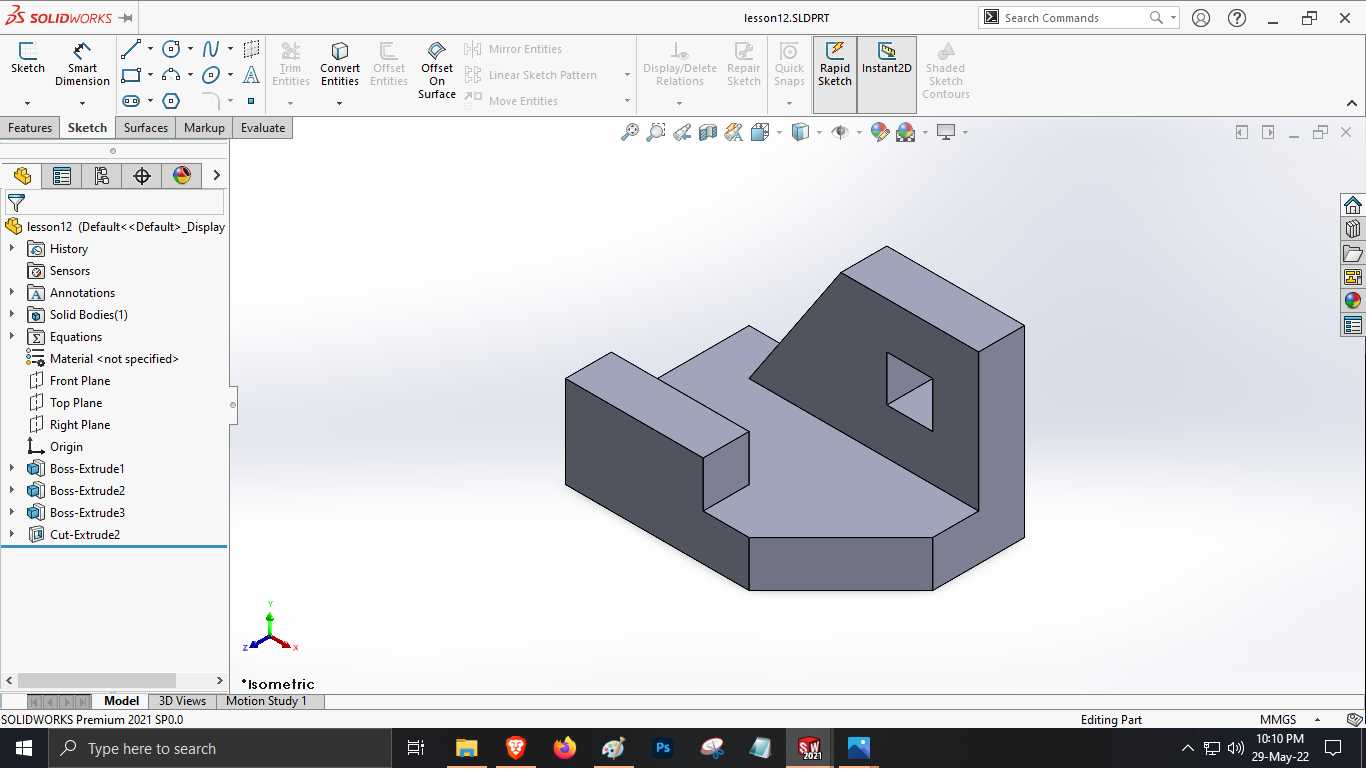Viewport: 1366px width, 780px height.
Task: Select the Line sketch tool
Action: [131, 49]
